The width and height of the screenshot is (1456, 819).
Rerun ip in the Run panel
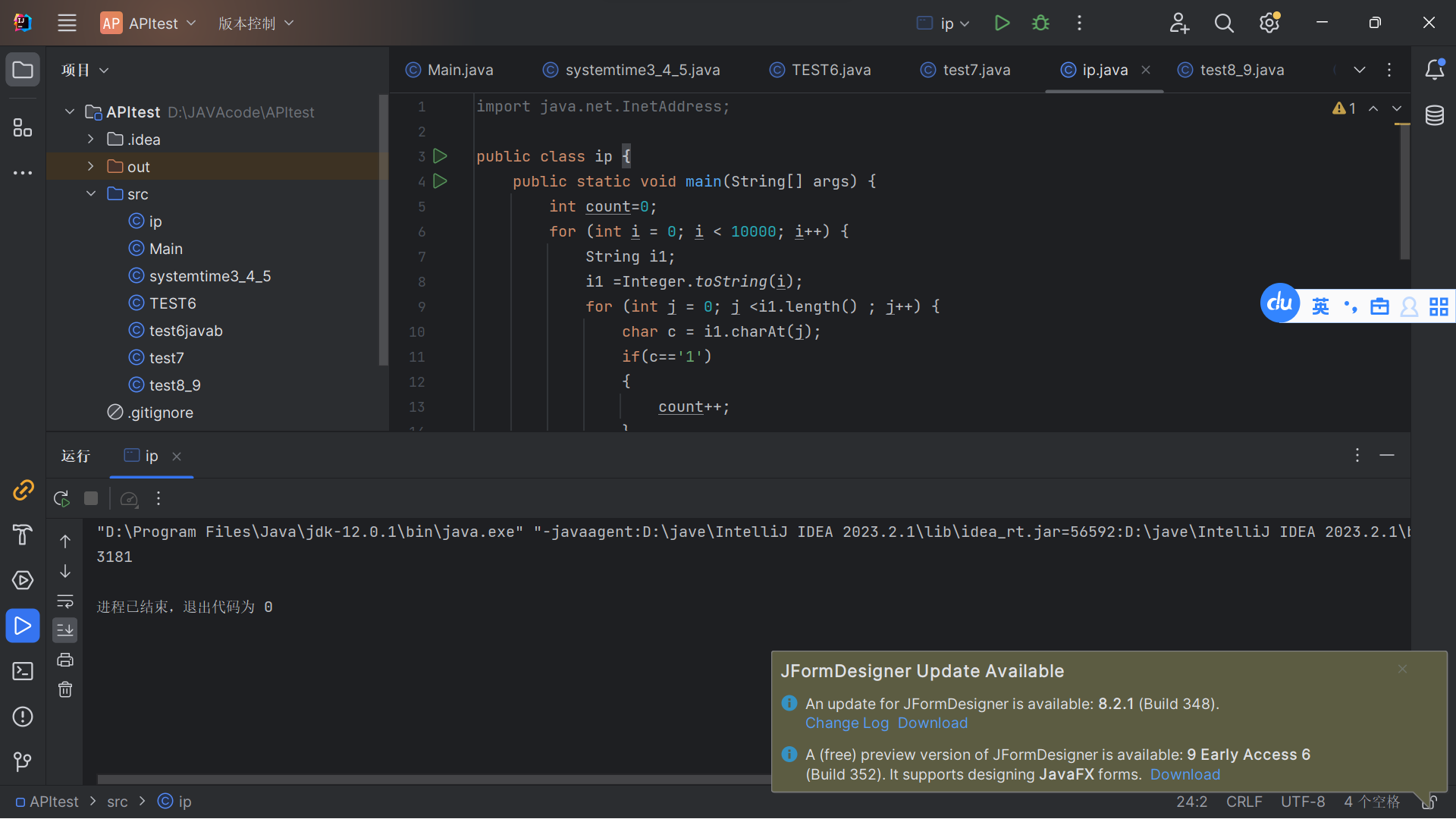coord(62,499)
